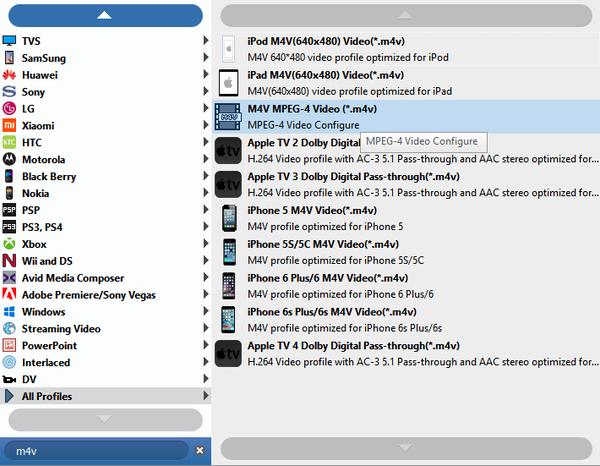Expand the Motorola submenu arrow
This screenshot has height=466, width=600.
click(205, 159)
